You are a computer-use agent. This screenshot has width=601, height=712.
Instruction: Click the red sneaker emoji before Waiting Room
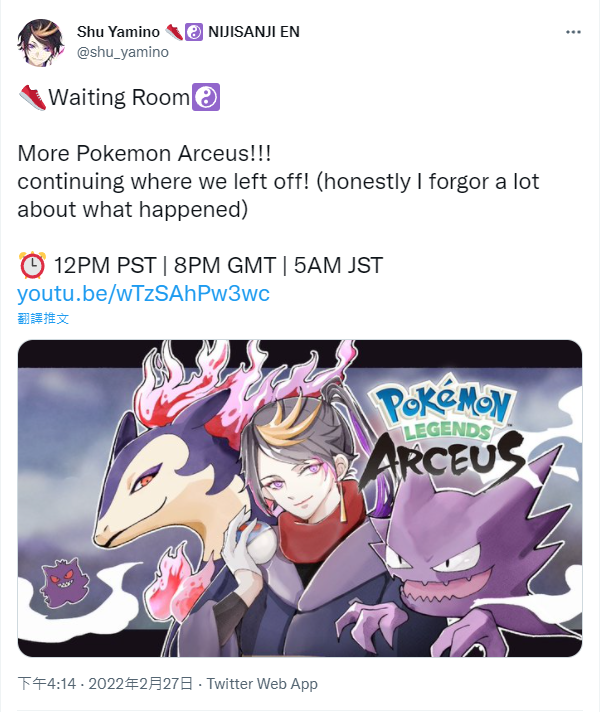32,97
